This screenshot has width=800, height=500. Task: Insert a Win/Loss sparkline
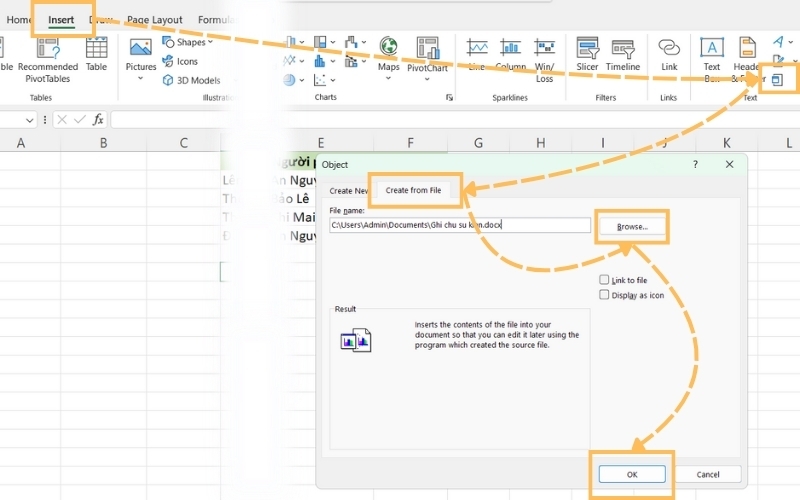(544, 60)
